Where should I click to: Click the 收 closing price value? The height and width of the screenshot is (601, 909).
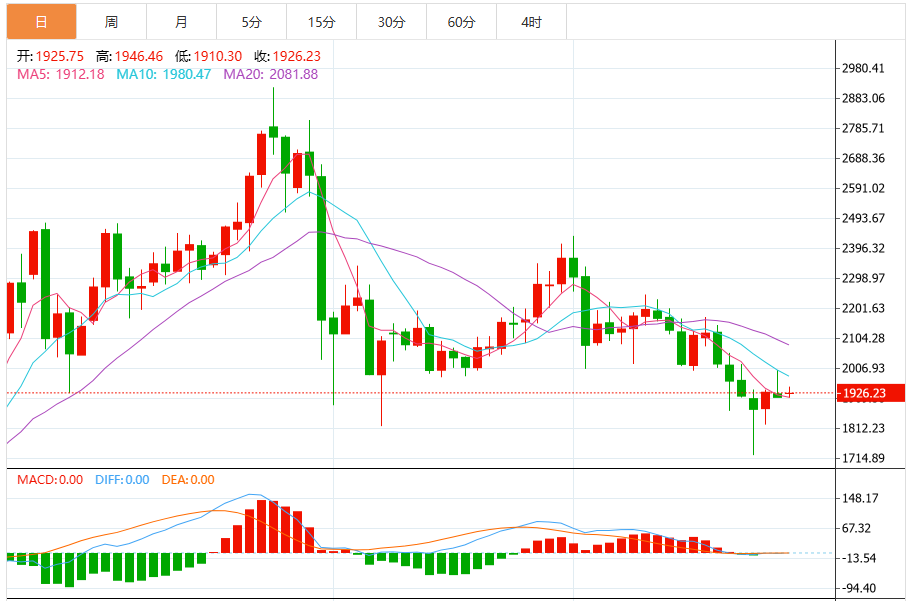(296, 56)
